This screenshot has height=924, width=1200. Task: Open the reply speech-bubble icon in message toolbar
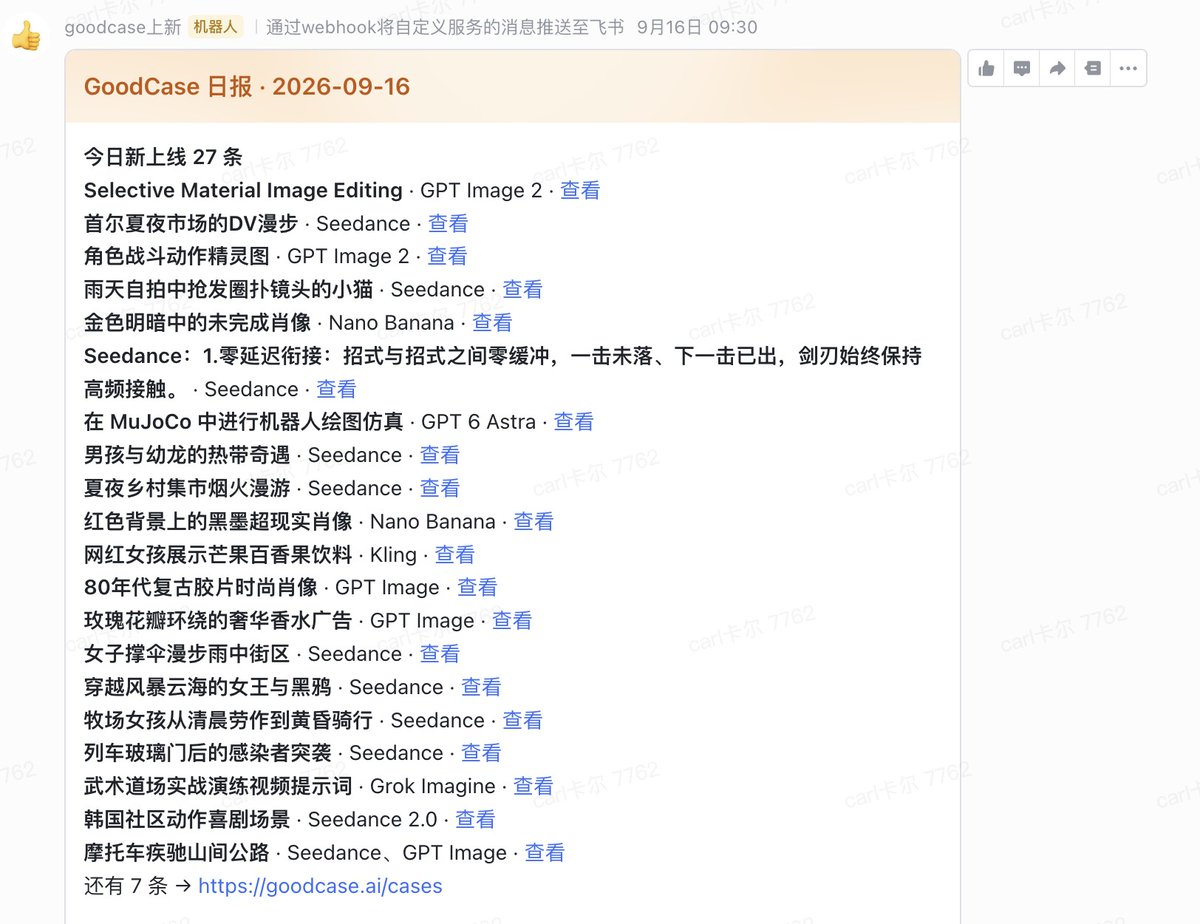[1022, 68]
